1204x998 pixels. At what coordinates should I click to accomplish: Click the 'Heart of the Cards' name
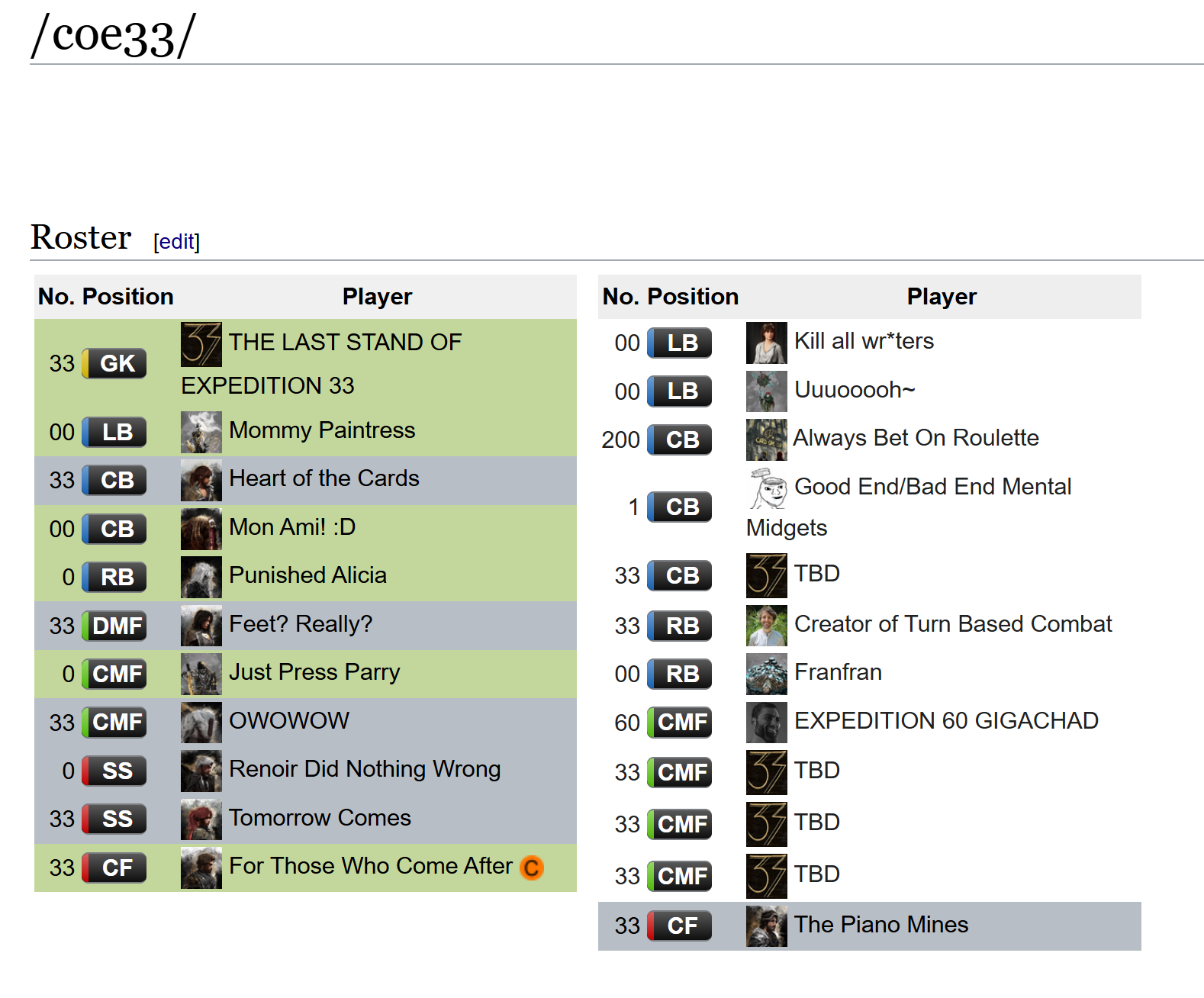coord(324,478)
